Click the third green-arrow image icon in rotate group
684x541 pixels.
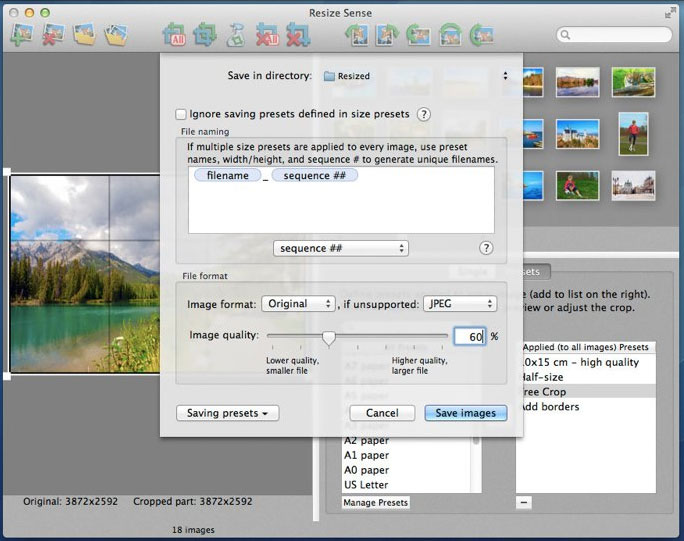[418, 35]
